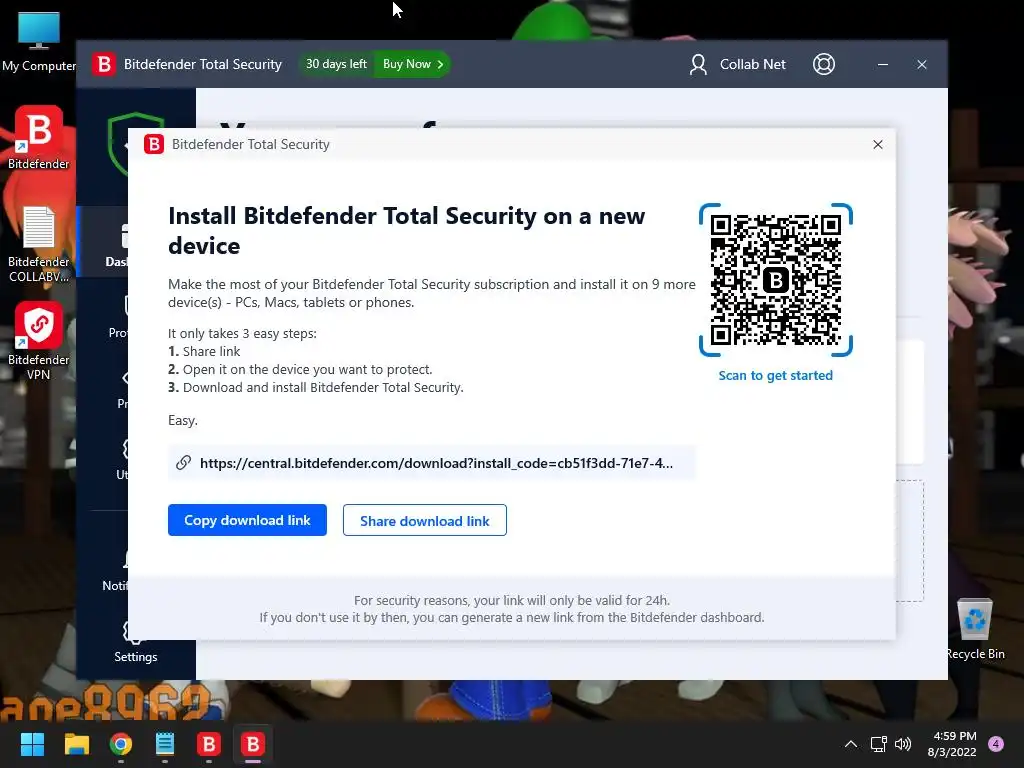Open Google Chrome from taskbar

[121, 744]
